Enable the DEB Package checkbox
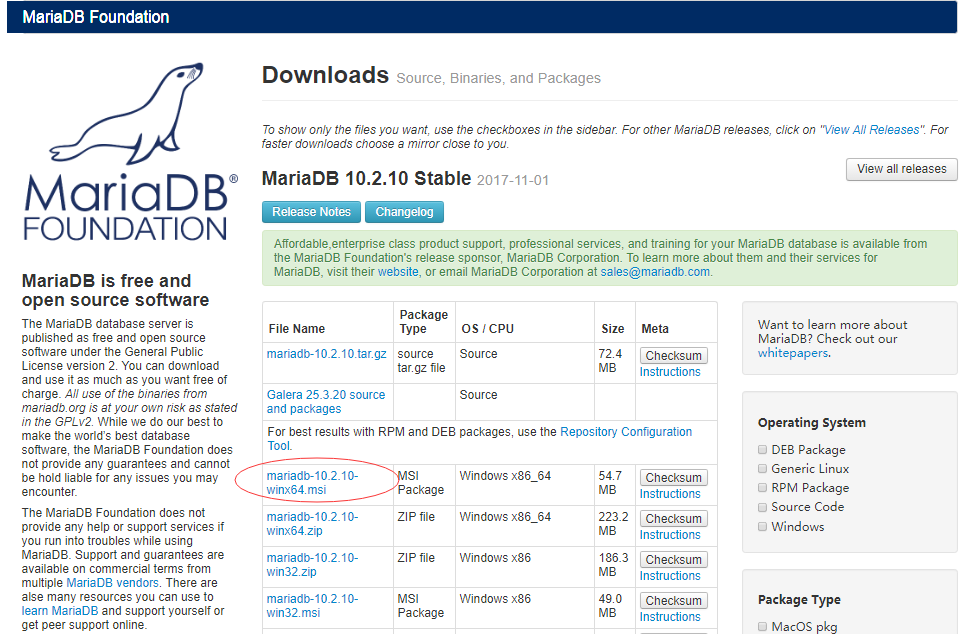964x634 pixels. [763, 450]
